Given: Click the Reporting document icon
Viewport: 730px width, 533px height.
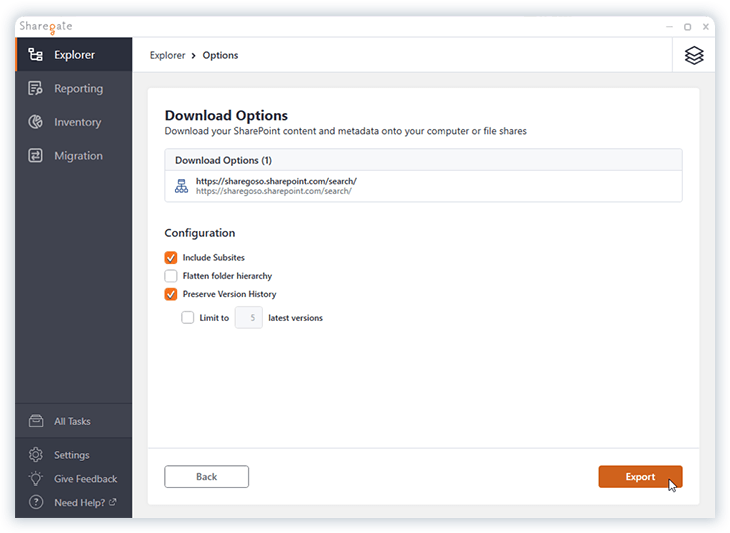Looking at the screenshot, I should [x=35, y=88].
